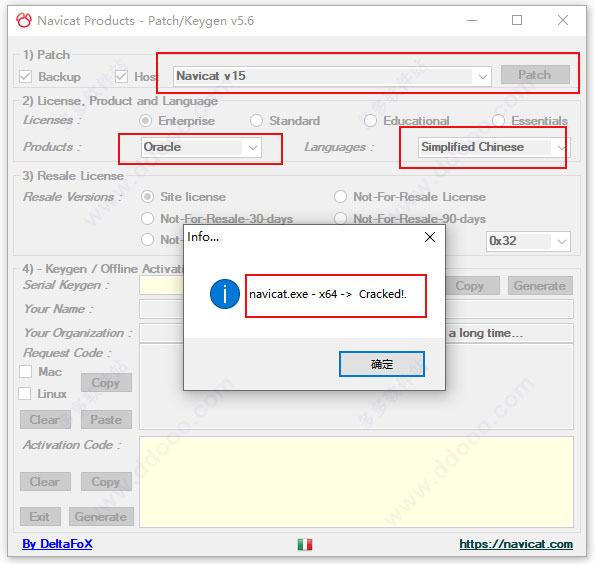Click the blue info icon in dialog
The image size is (595, 564).
point(225,294)
